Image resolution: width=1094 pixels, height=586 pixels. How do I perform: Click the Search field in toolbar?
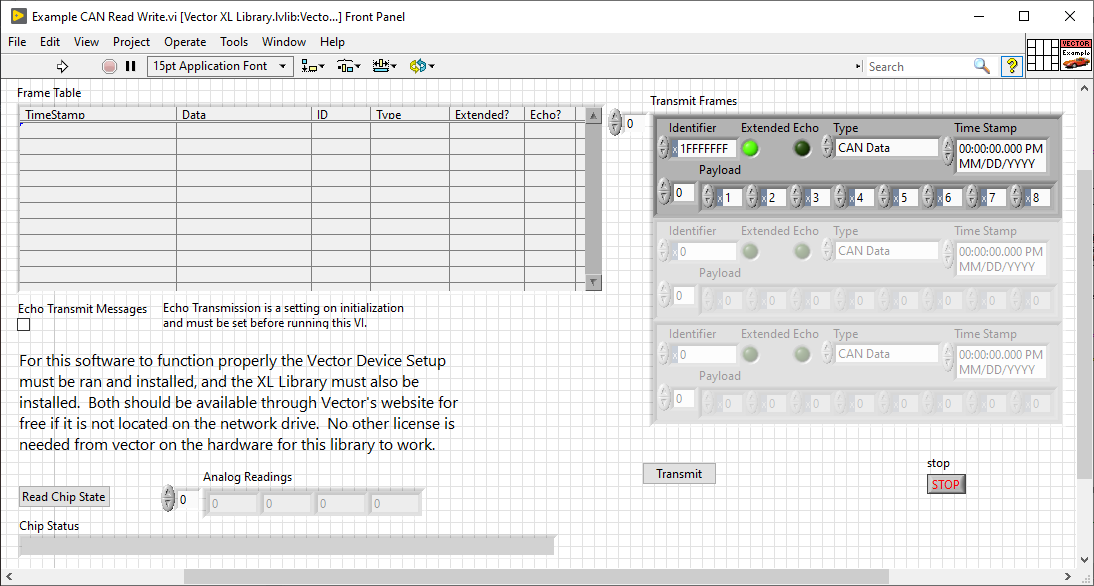click(919, 66)
